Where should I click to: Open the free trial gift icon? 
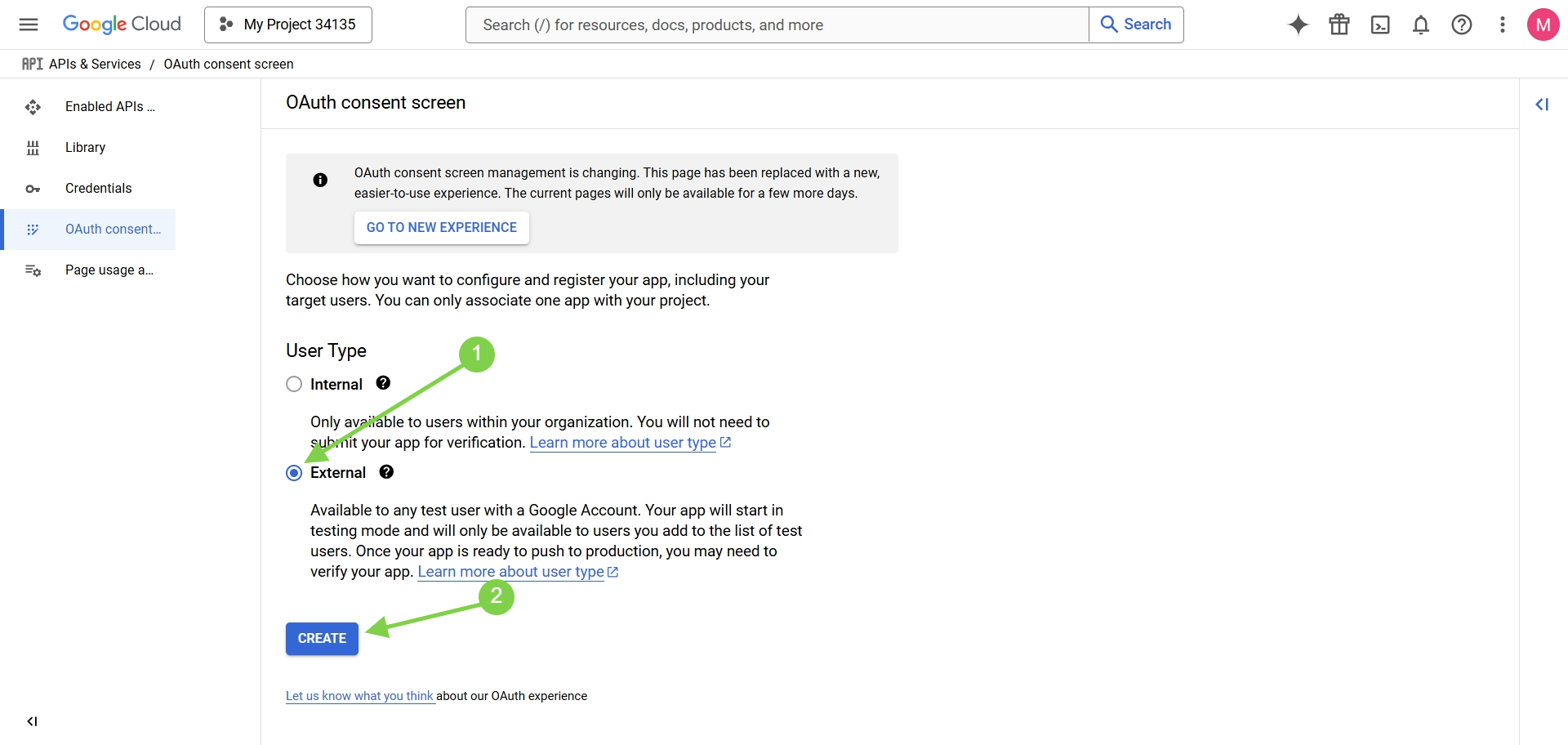click(1339, 25)
